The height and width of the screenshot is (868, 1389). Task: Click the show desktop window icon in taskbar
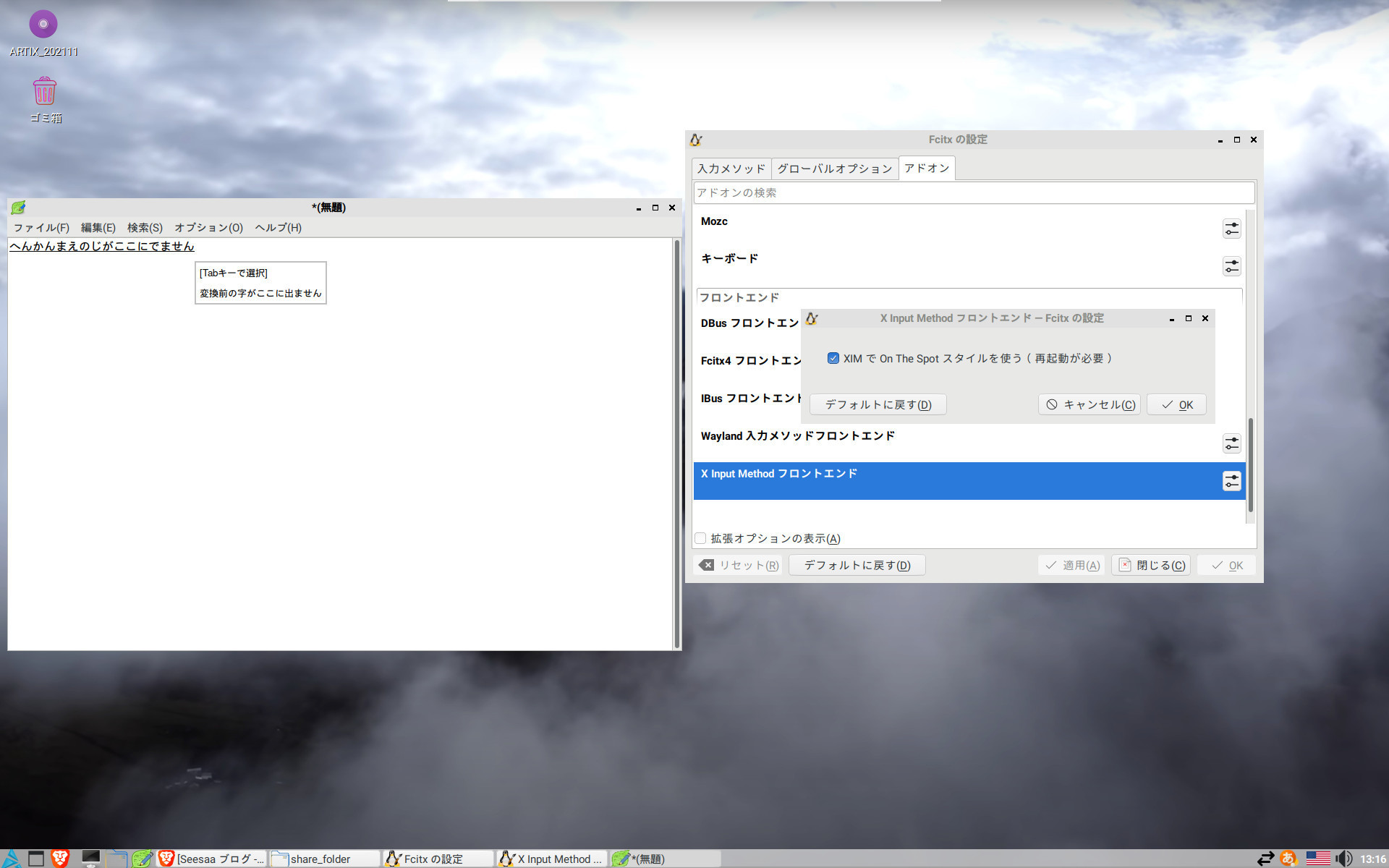(x=36, y=859)
